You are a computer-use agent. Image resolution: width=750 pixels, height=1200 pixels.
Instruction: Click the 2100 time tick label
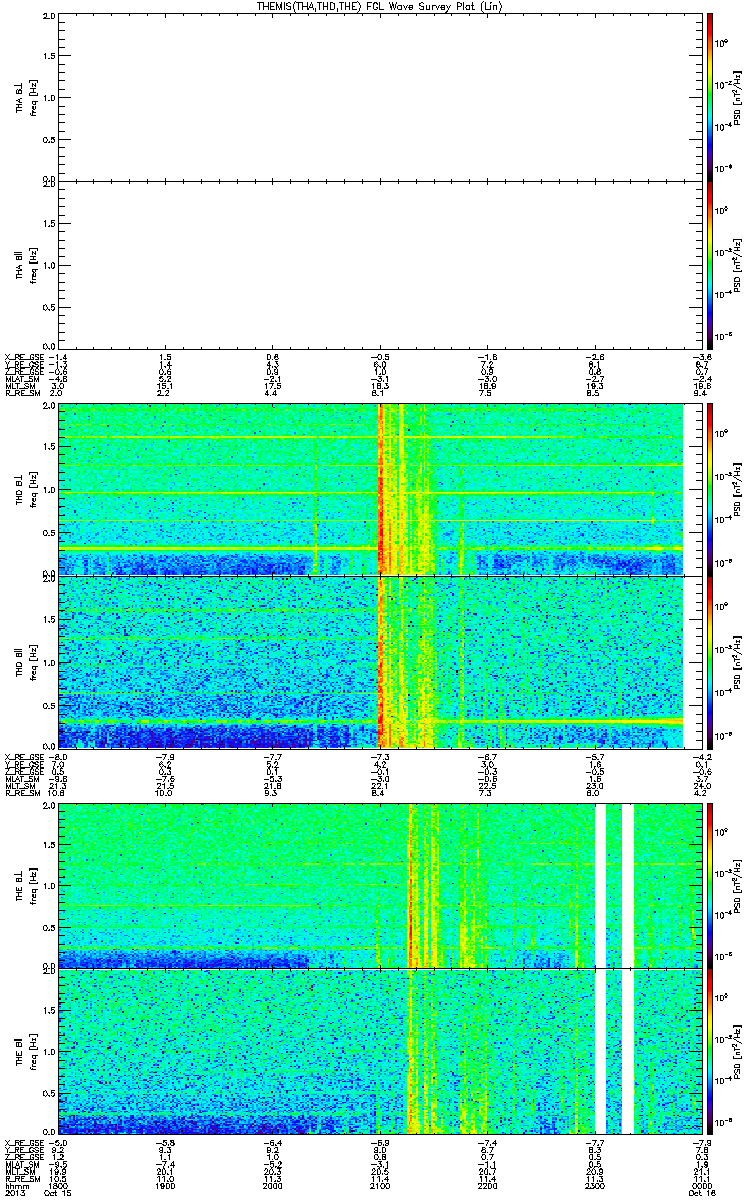pos(378,1186)
